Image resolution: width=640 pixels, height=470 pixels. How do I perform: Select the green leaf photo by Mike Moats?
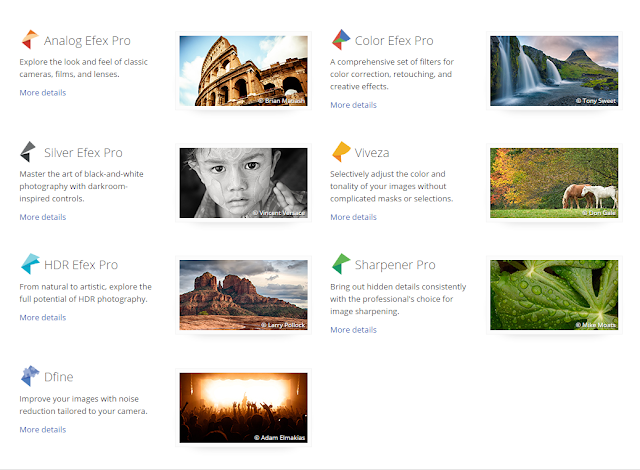(554, 295)
